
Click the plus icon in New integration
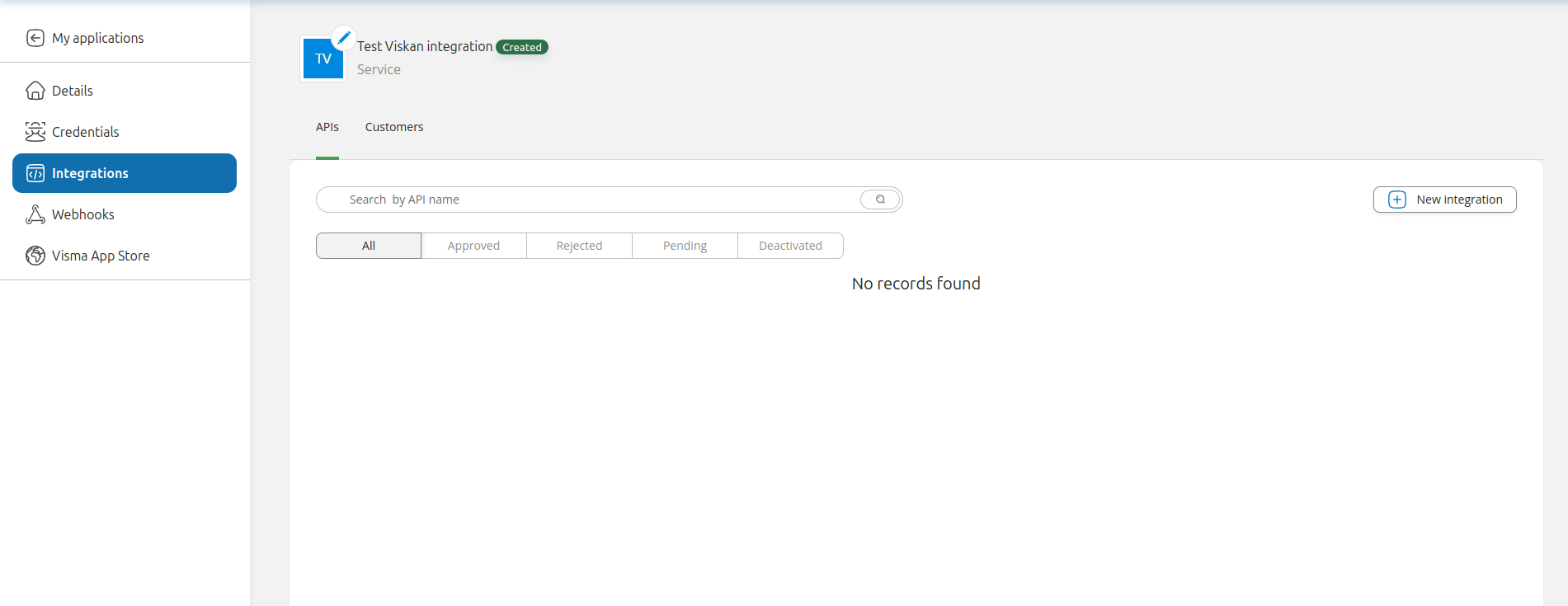(1396, 200)
